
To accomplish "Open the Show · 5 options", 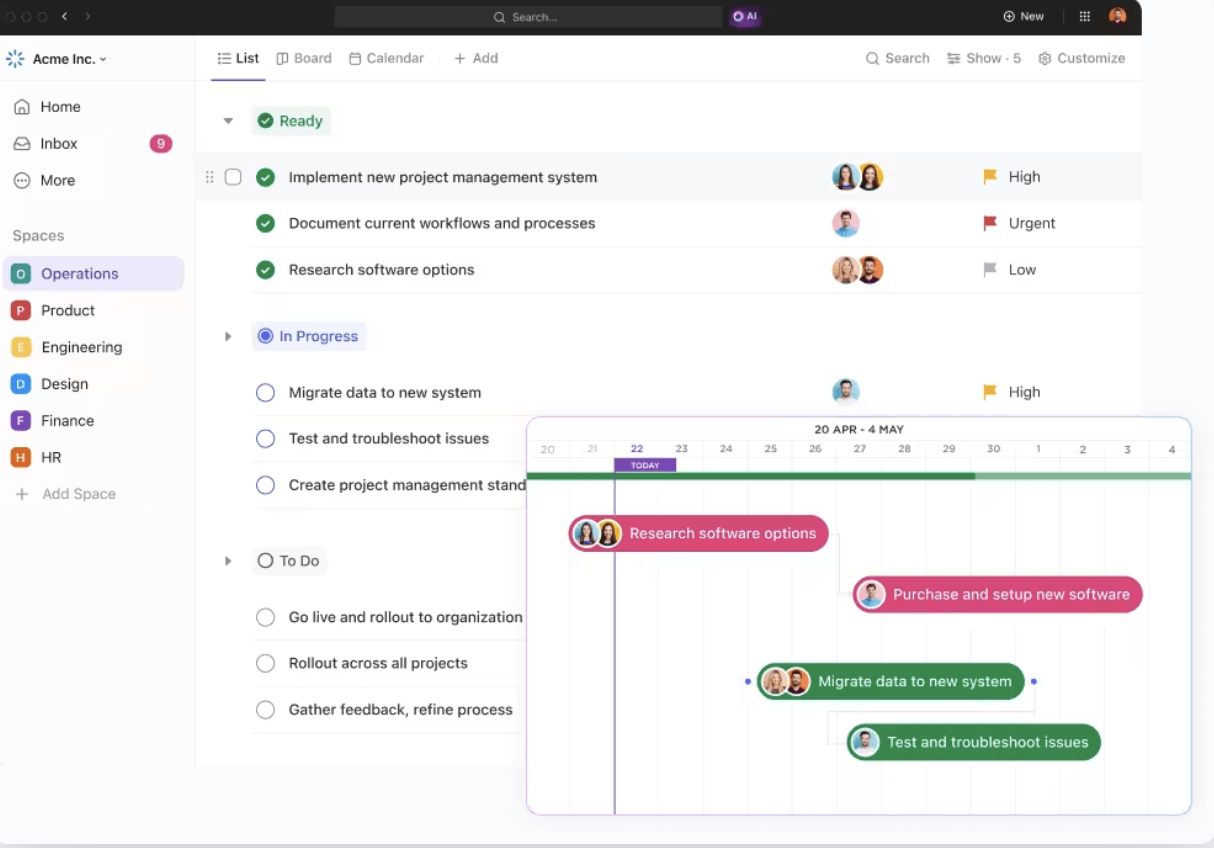I will tap(984, 58).
